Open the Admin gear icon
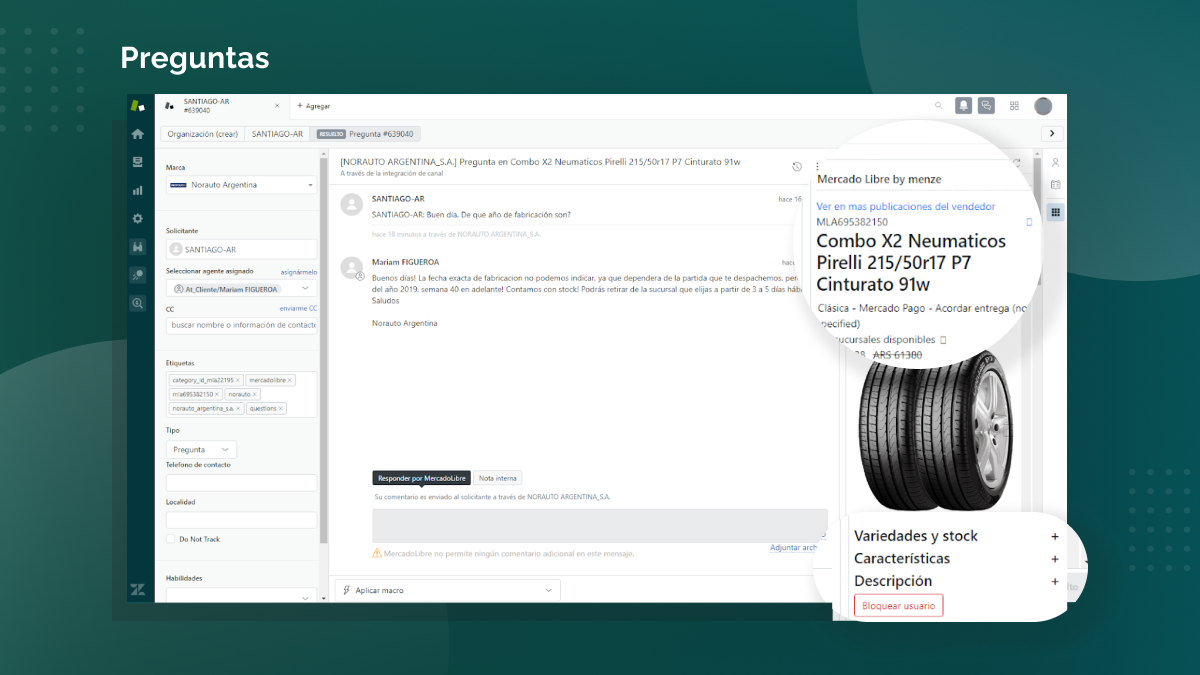The height and width of the screenshot is (675, 1200). coord(138,218)
